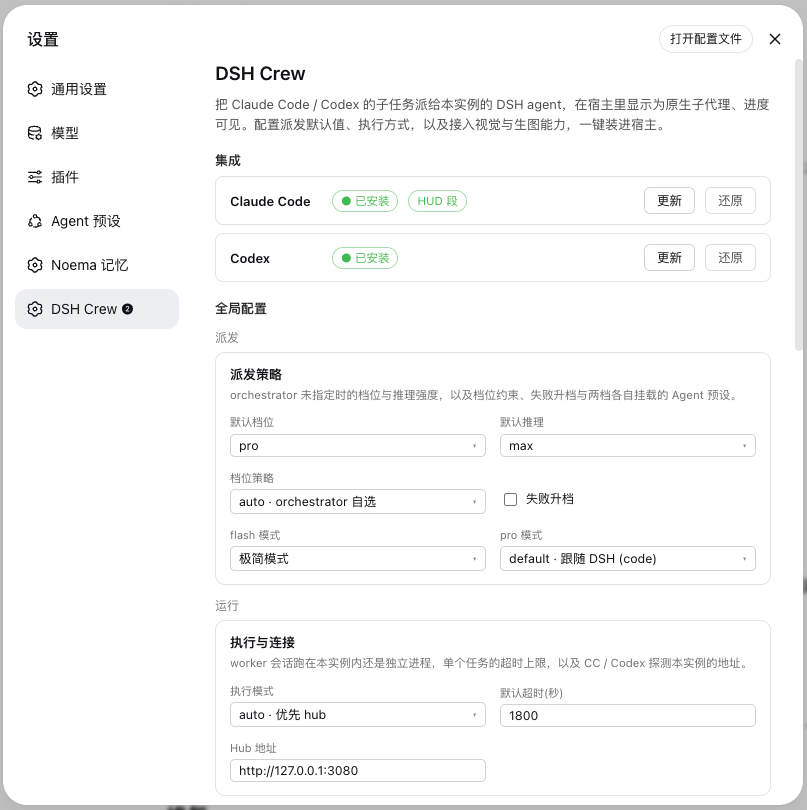Click the 设置 dialog title
The width and height of the screenshot is (807, 810).
click(43, 39)
